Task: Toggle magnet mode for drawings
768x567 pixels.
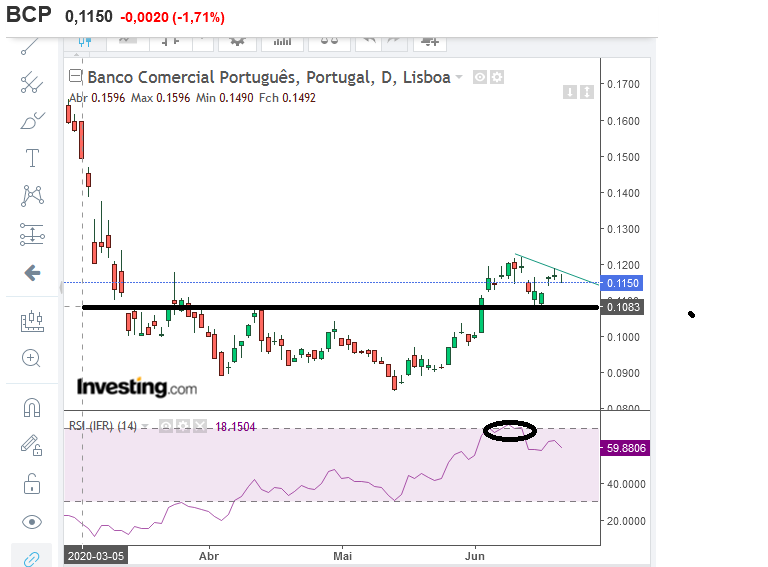Action: click(32, 407)
